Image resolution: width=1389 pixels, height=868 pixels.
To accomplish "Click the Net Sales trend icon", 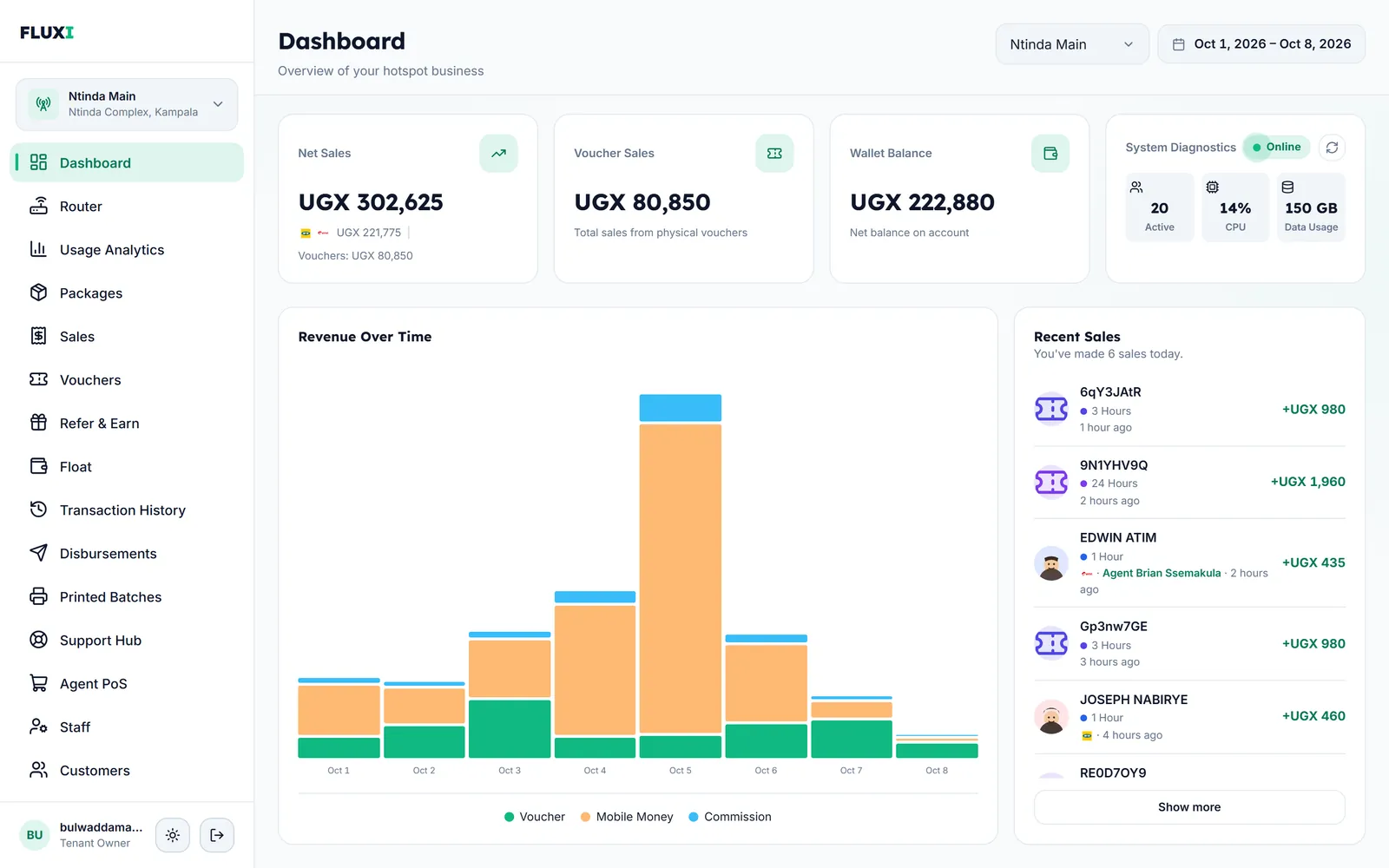I will point(498,154).
